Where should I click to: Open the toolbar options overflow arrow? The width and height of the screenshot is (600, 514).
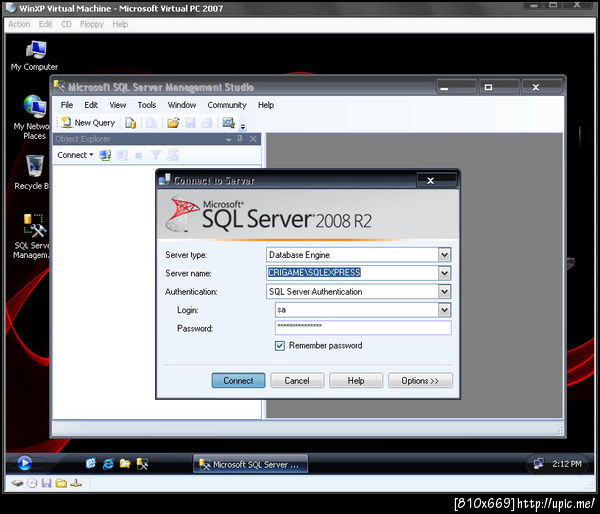coord(243,126)
